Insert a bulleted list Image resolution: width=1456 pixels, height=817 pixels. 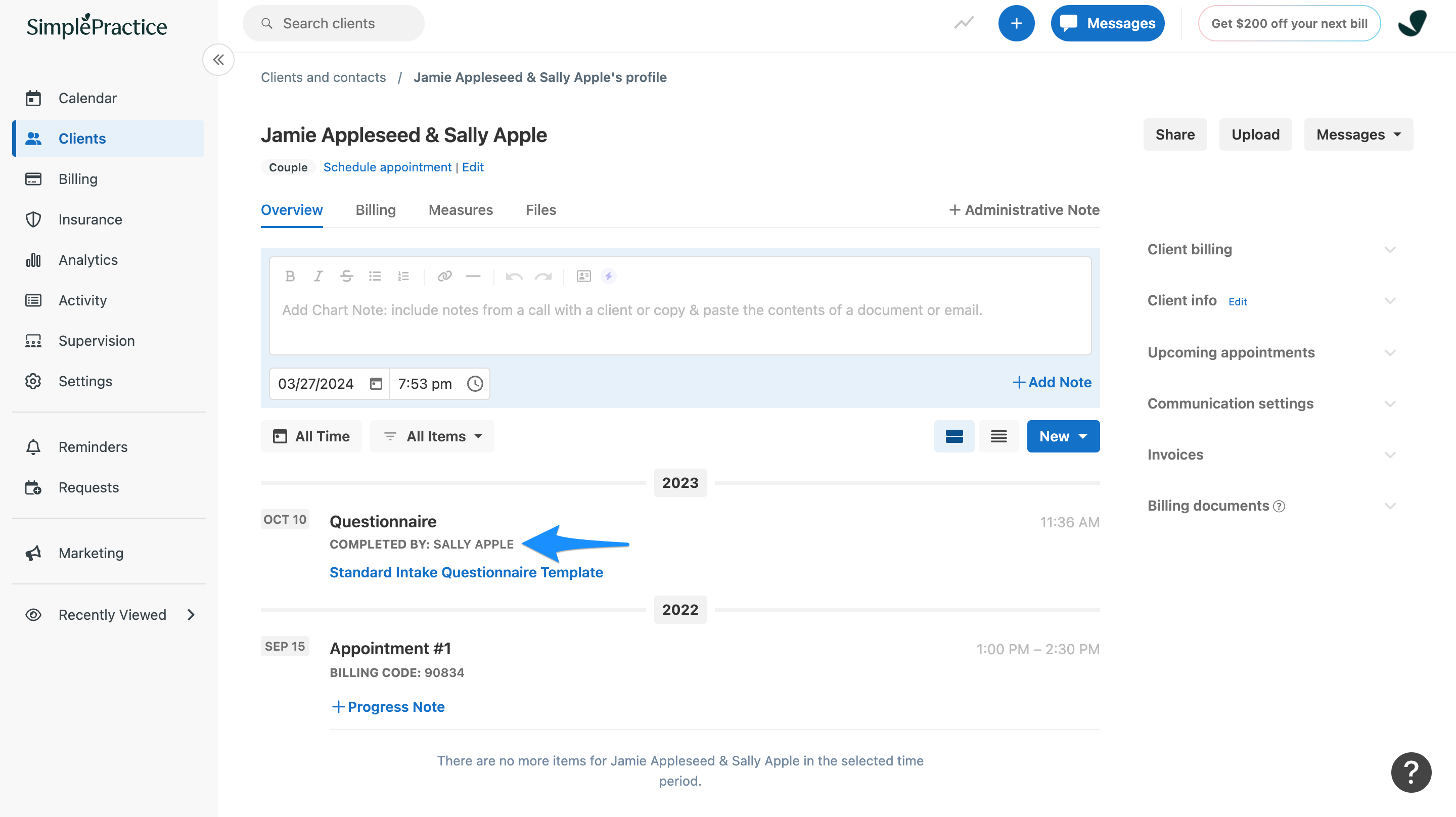(x=375, y=276)
